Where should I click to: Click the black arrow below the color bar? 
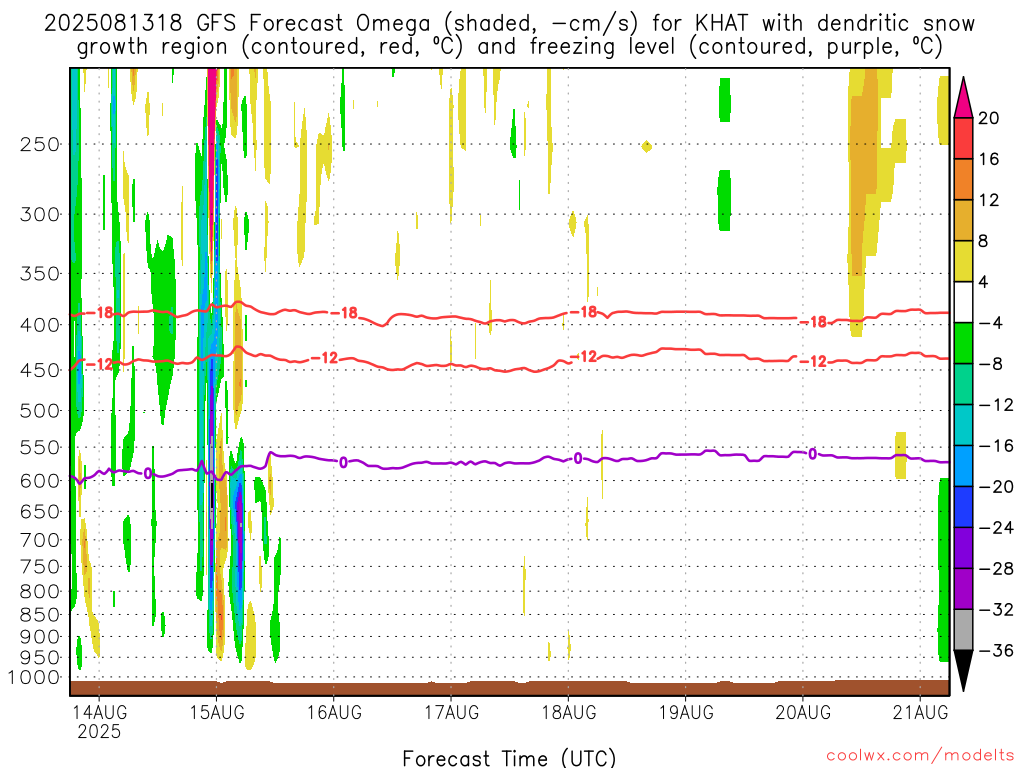click(963, 671)
